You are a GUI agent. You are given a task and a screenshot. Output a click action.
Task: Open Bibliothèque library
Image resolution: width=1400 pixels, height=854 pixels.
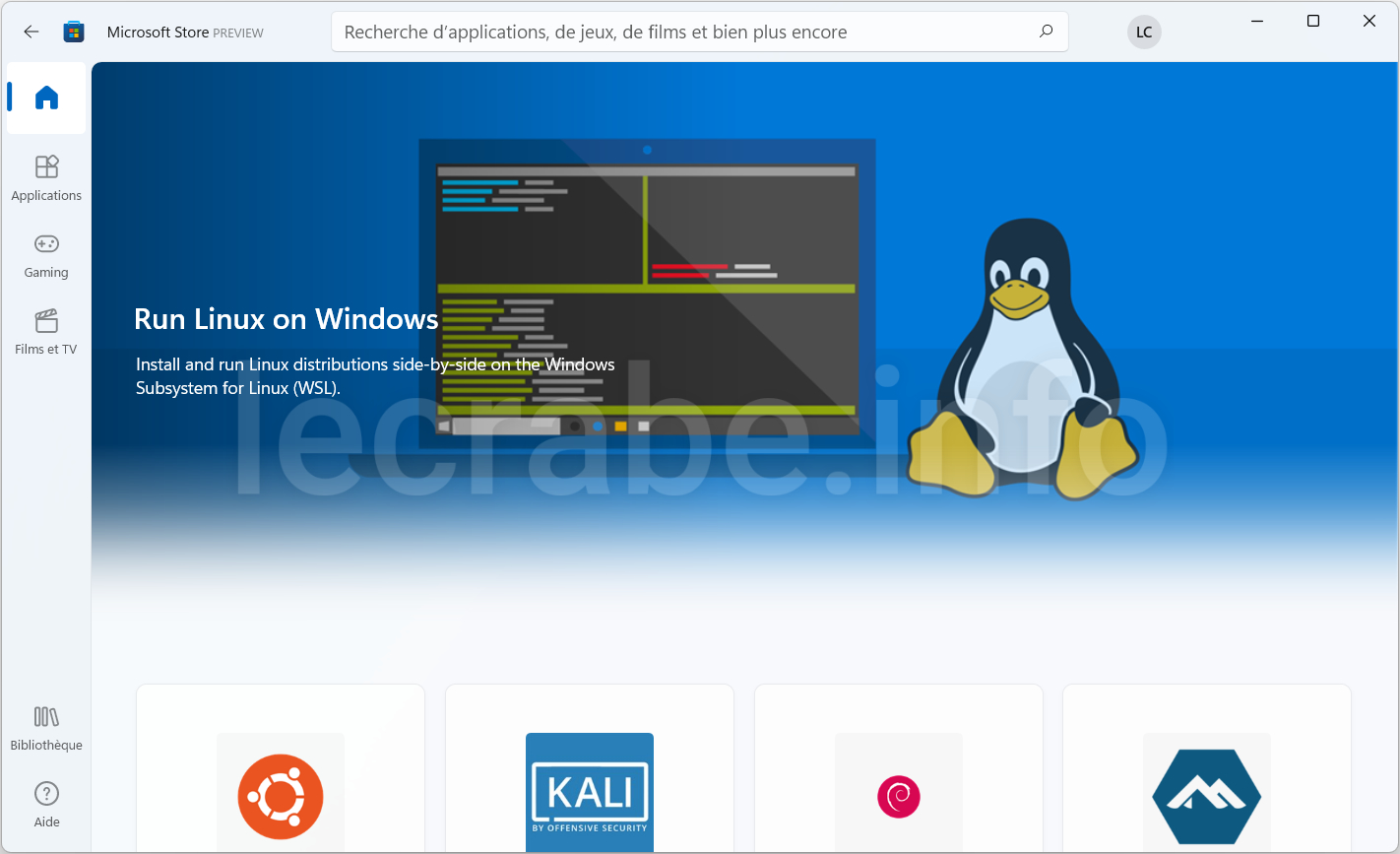[46, 729]
